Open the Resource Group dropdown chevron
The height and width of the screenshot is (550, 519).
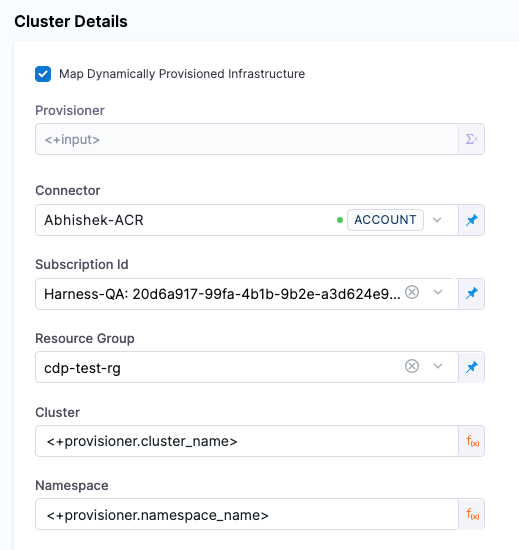[x=438, y=366]
